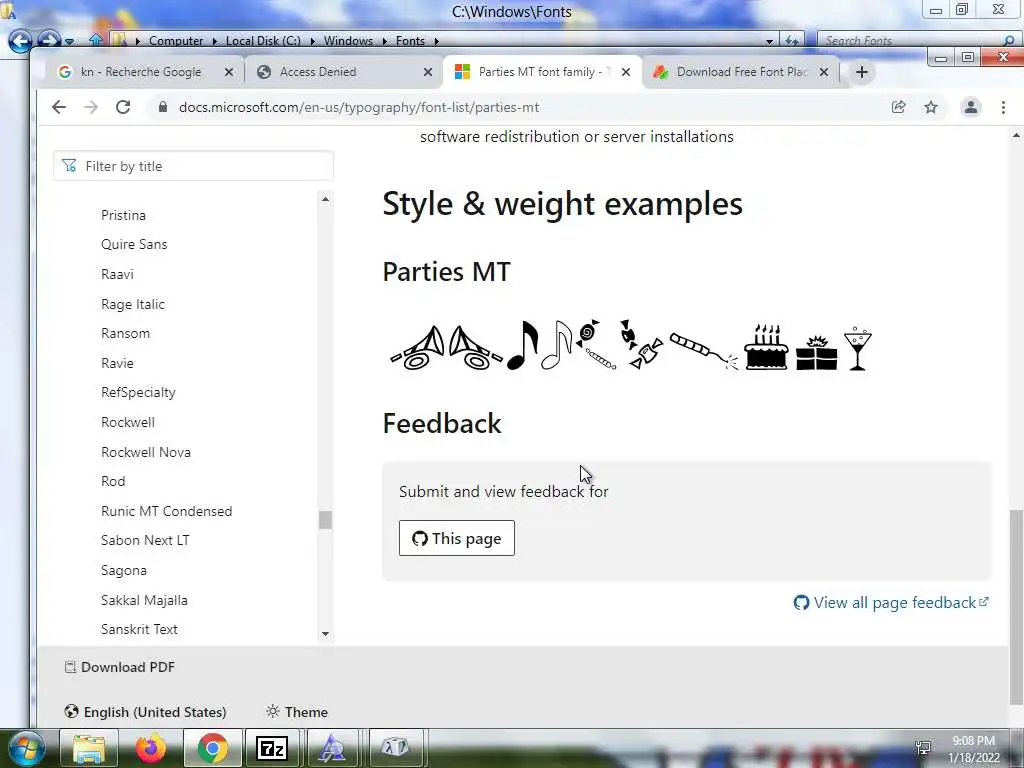Go back in Chrome browser
Image resolution: width=1024 pixels, height=768 pixels.
[59, 107]
